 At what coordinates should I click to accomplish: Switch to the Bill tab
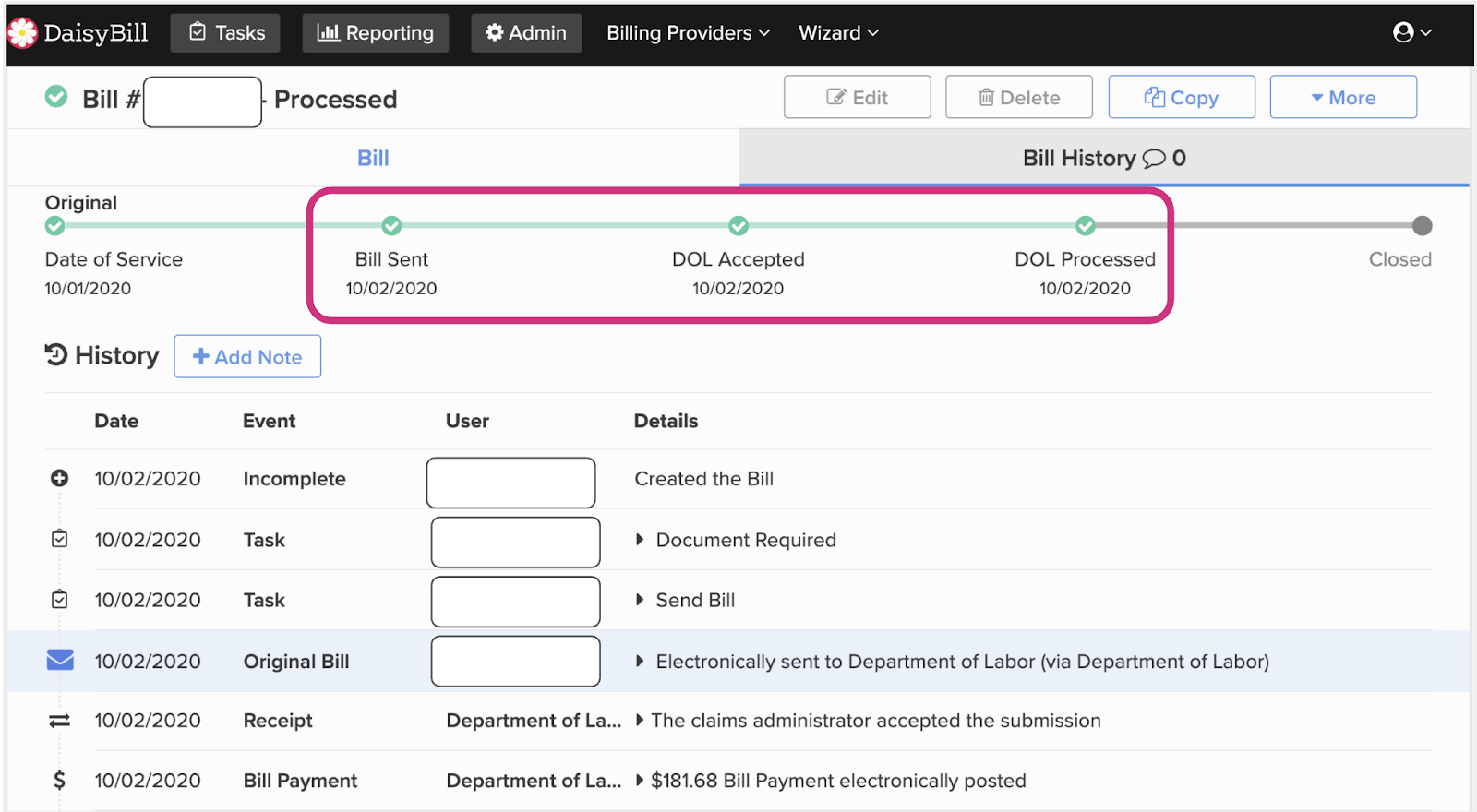point(373,158)
